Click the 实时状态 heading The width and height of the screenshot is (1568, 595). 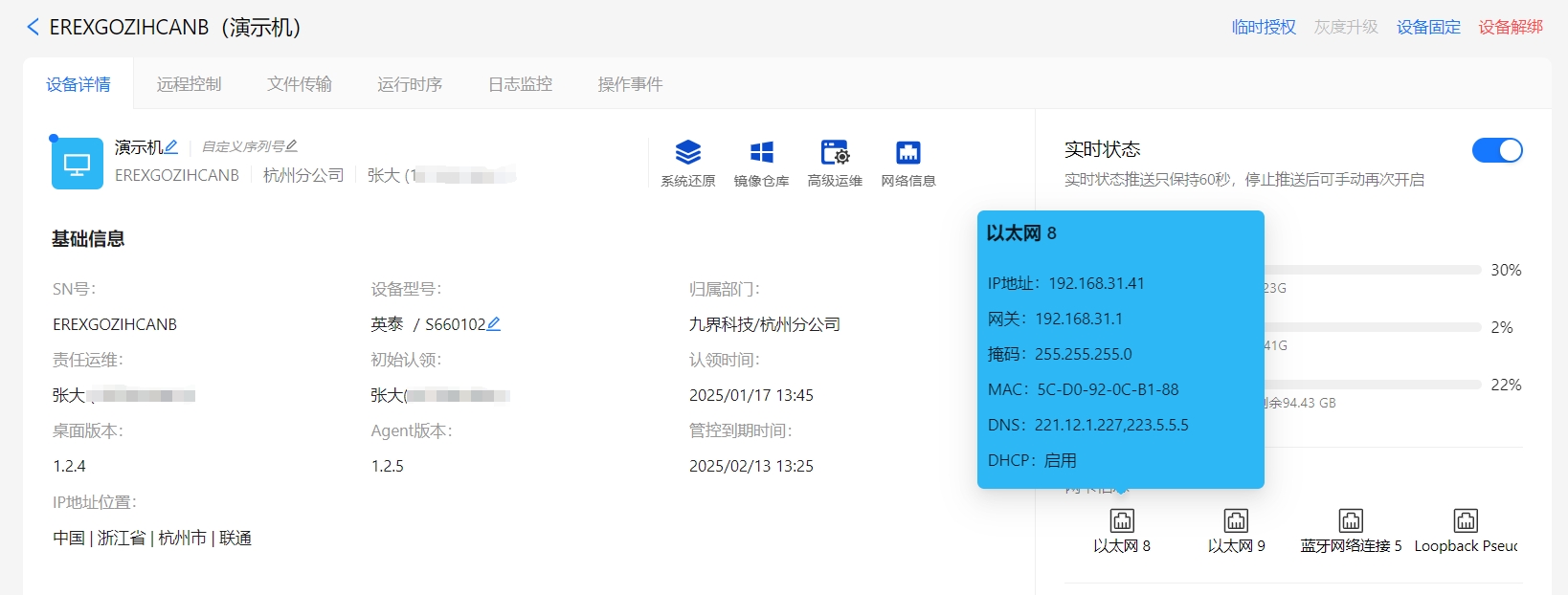1103,149
